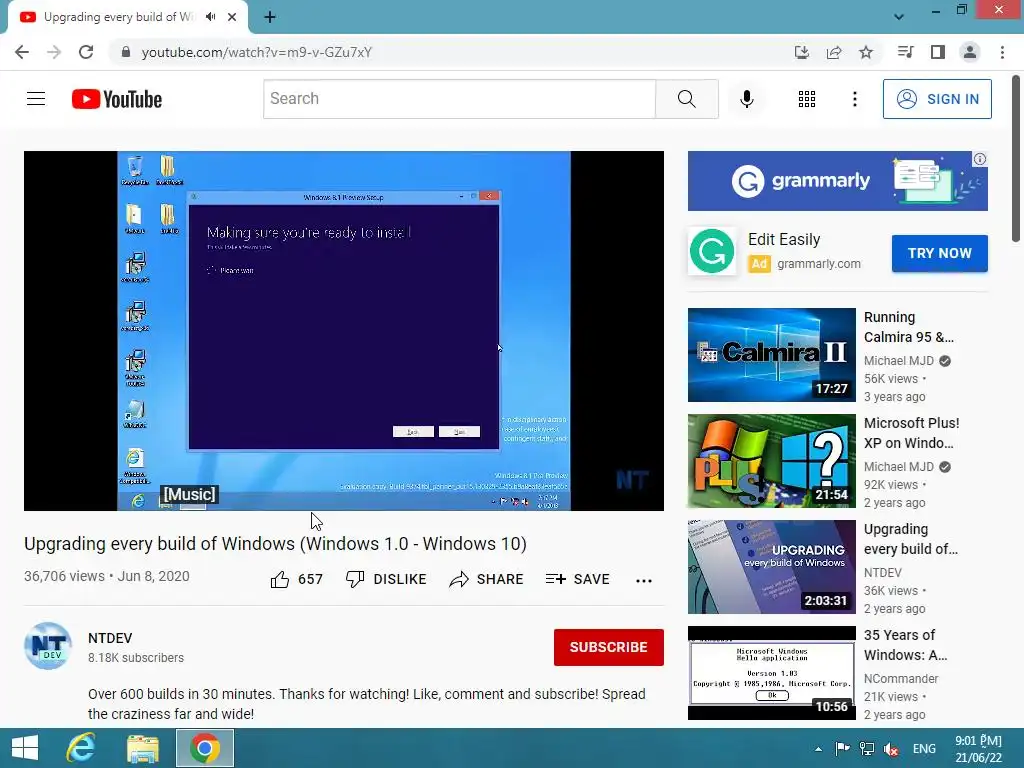Image resolution: width=1024 pixels, height=768 pixels.
Task: Open more actions ellipsis below video
Action: coord(644,581)
